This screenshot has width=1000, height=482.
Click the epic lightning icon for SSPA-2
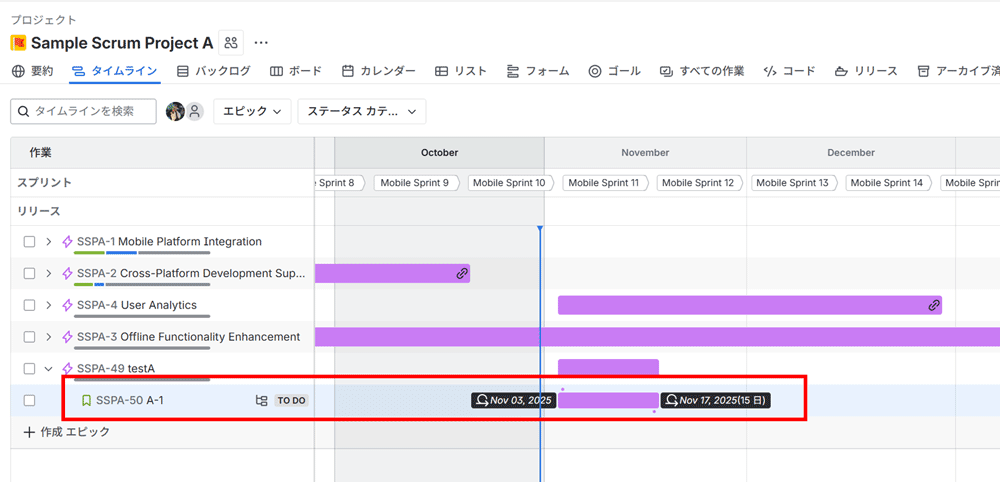(x=67, y=274)
